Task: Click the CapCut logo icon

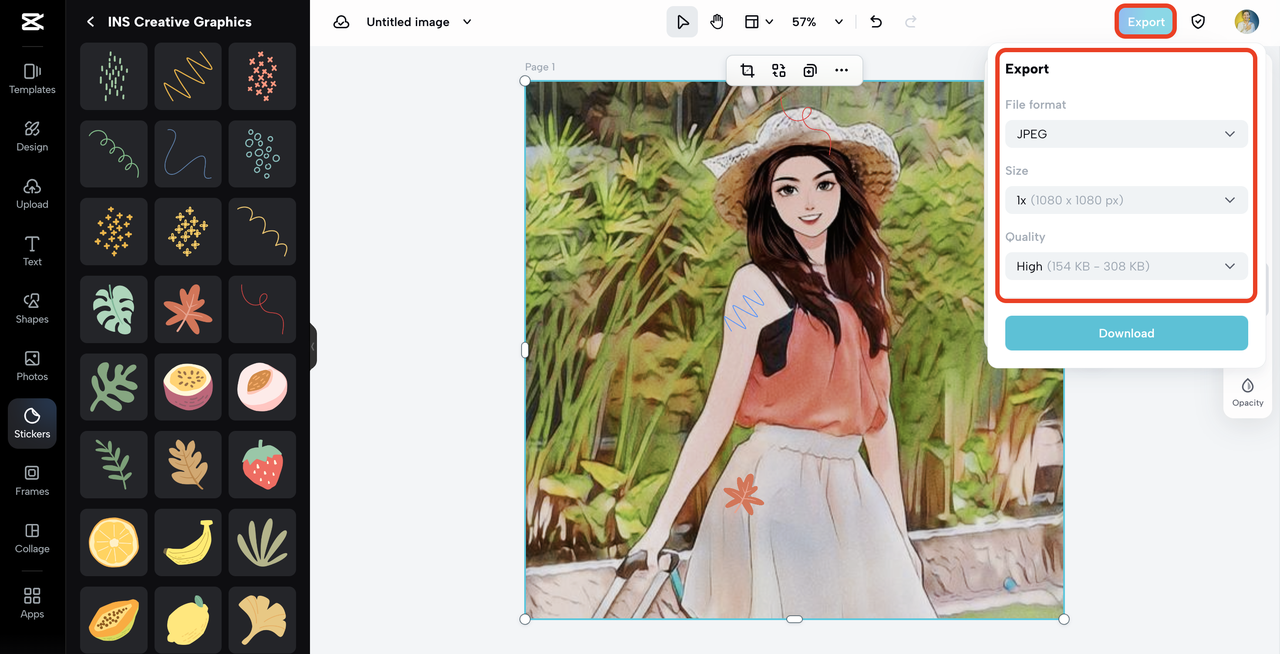Action: coord(32,23)
